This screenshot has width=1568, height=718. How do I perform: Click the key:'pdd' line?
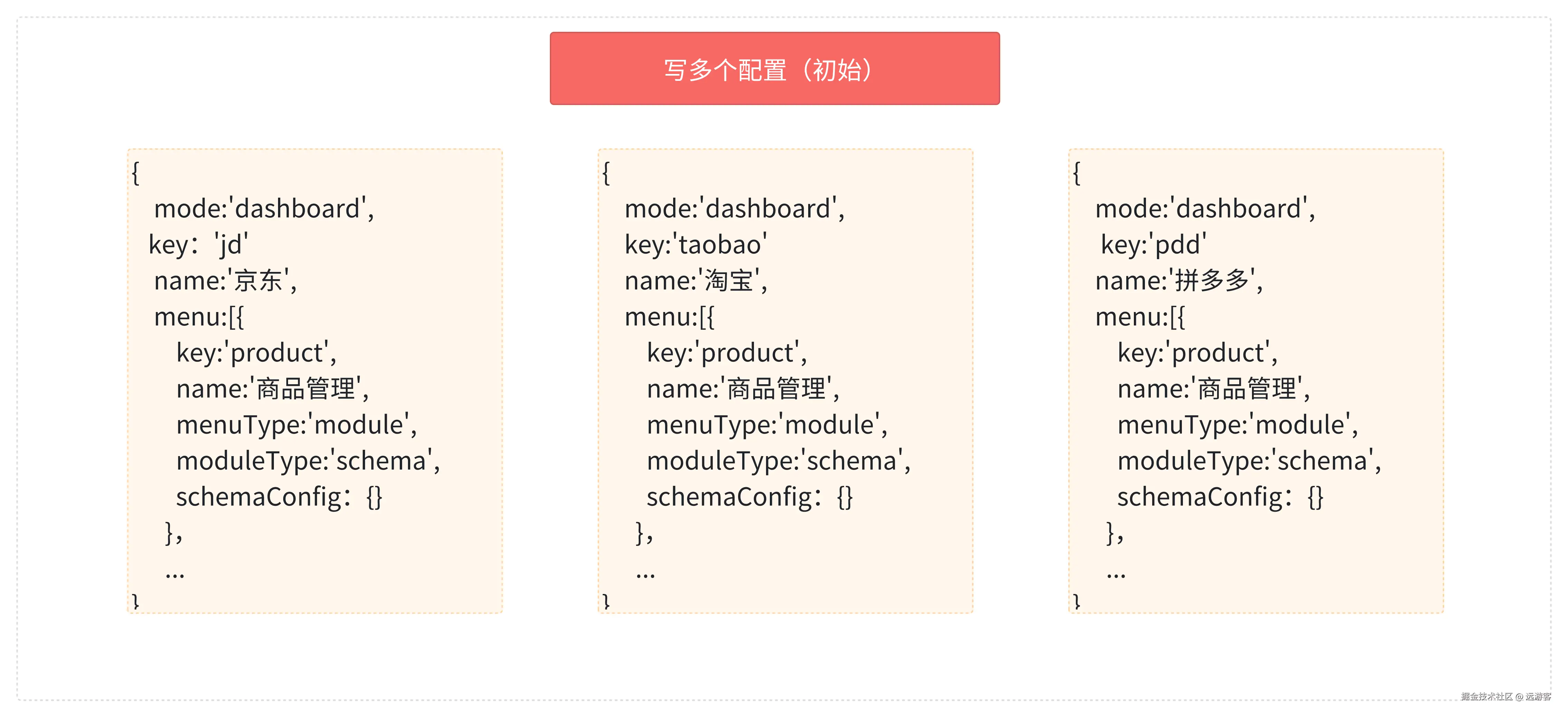(x=1153, y=245)
